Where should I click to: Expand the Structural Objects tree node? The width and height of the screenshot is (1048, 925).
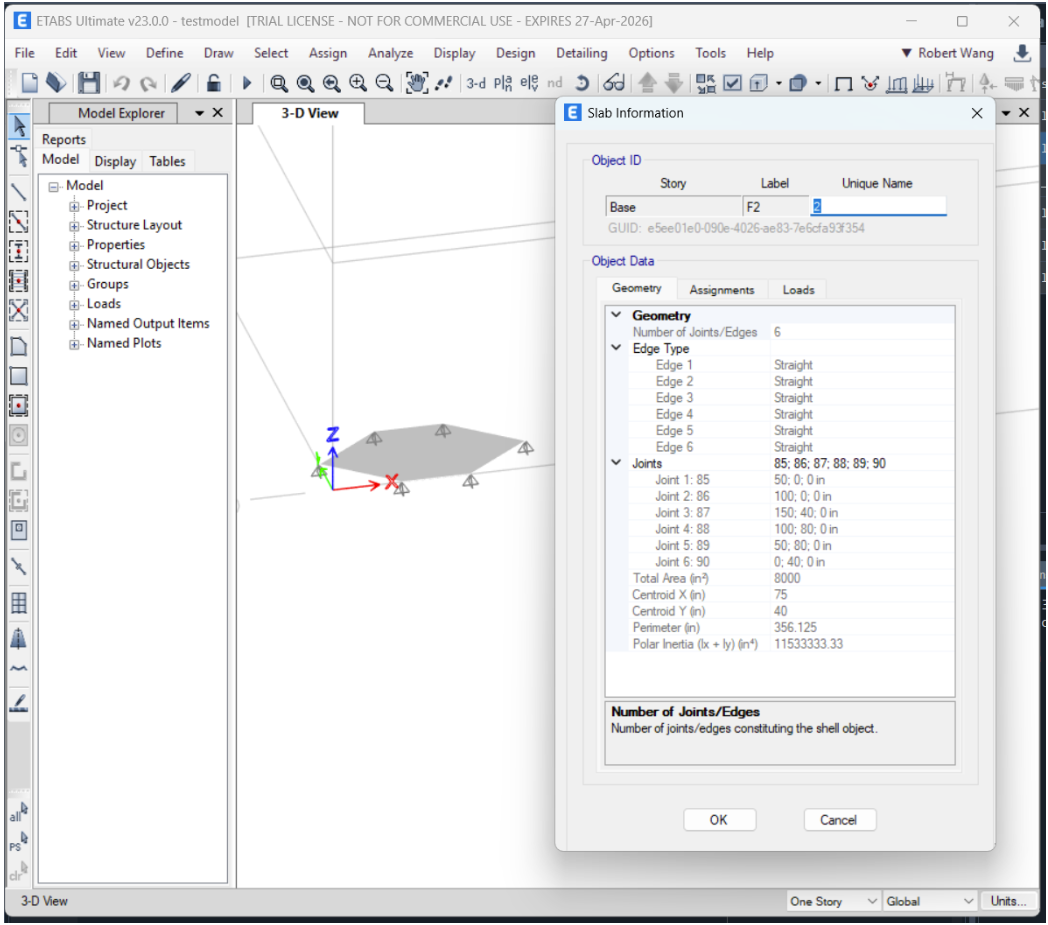tap(74, 265)
